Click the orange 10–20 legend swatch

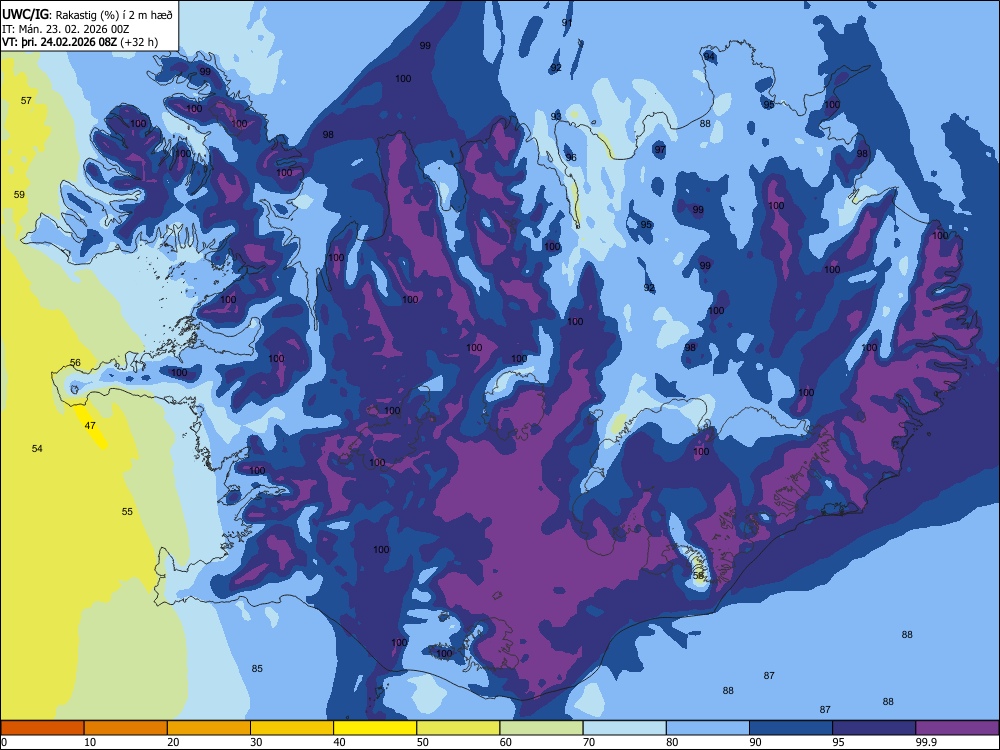pos(126,728)
